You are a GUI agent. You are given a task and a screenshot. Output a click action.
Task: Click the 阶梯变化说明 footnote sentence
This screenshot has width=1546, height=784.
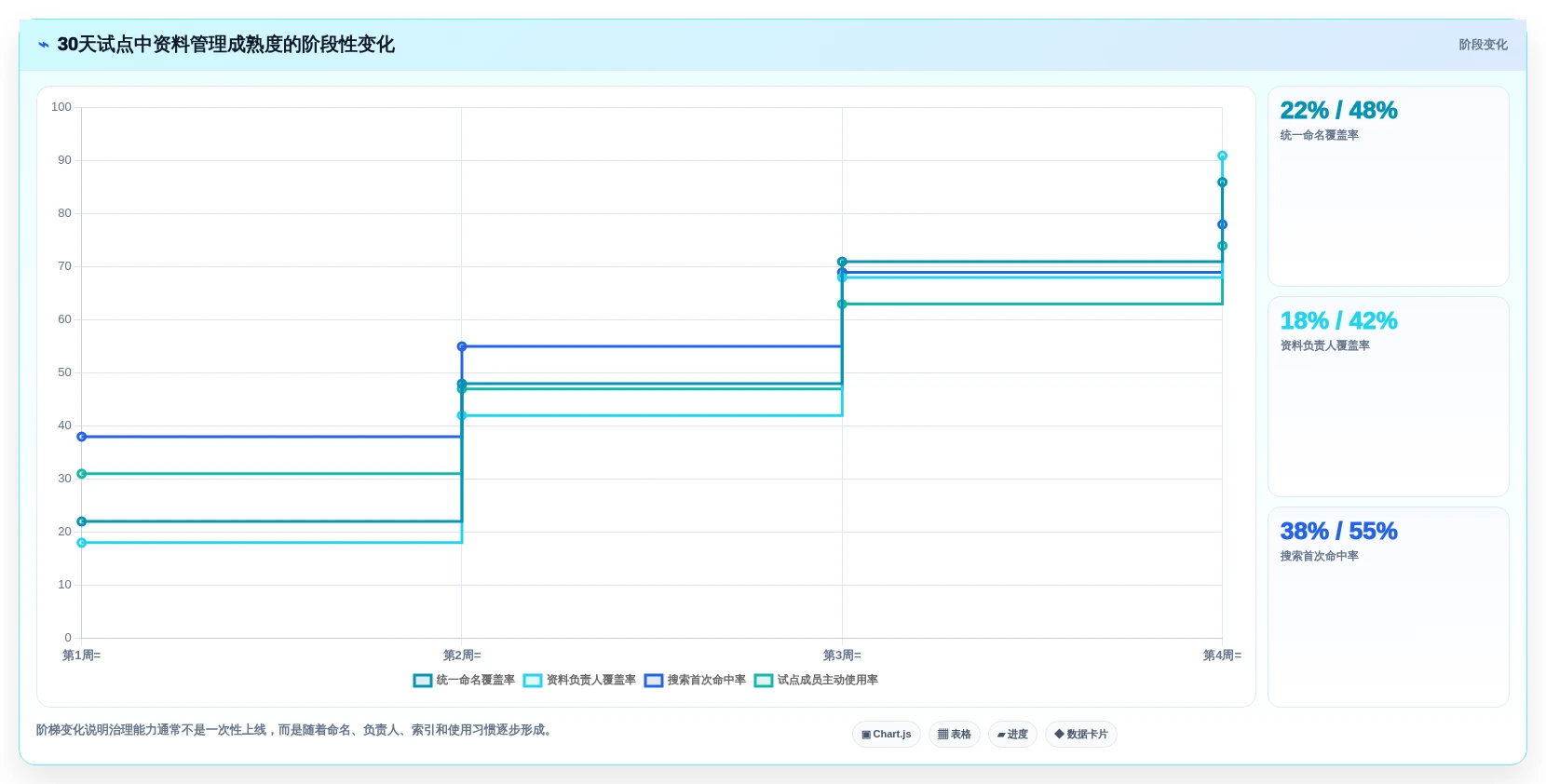coord(296,730)
